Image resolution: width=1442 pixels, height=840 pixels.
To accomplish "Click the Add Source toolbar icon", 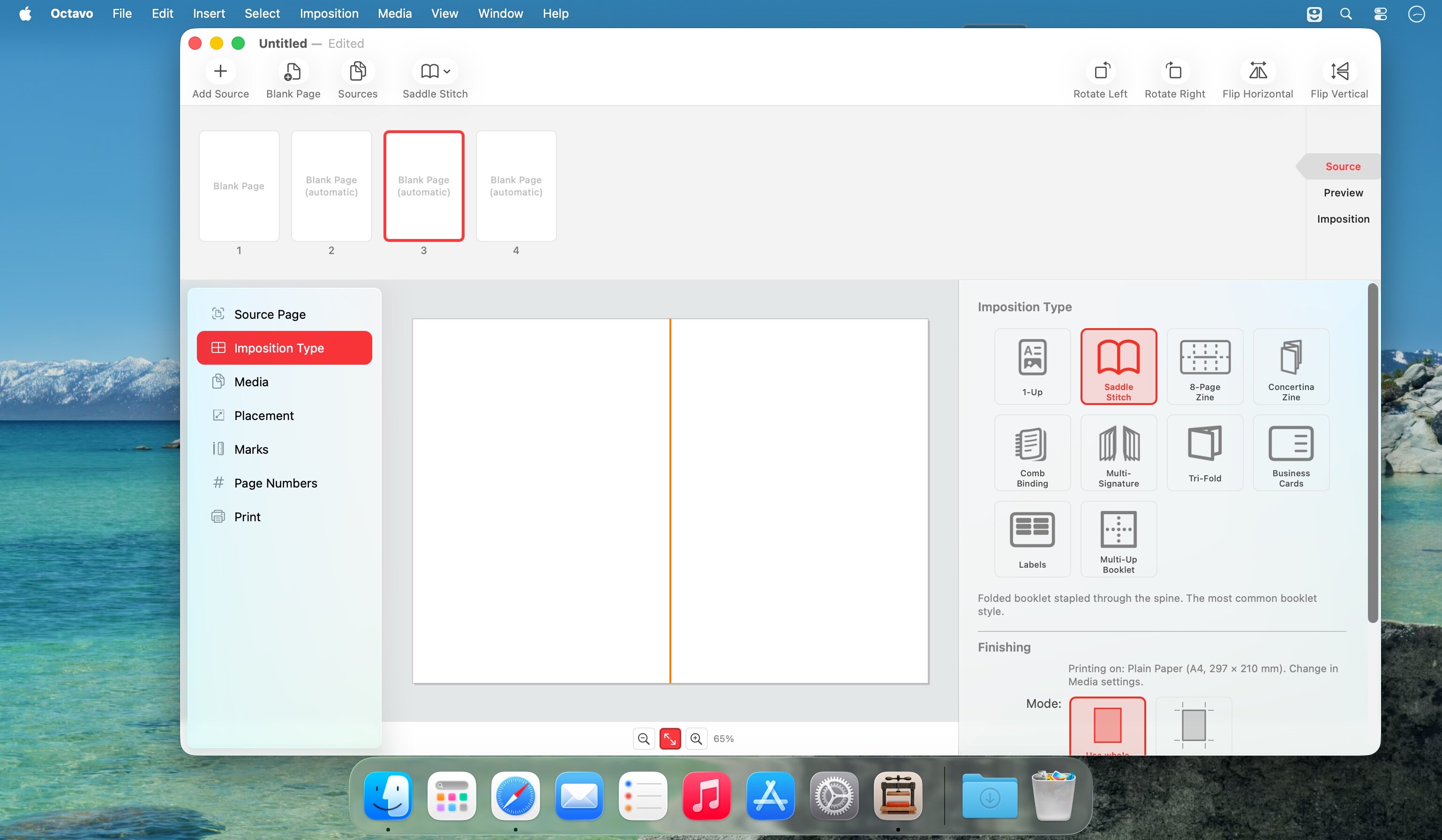I will pos(220,72).
